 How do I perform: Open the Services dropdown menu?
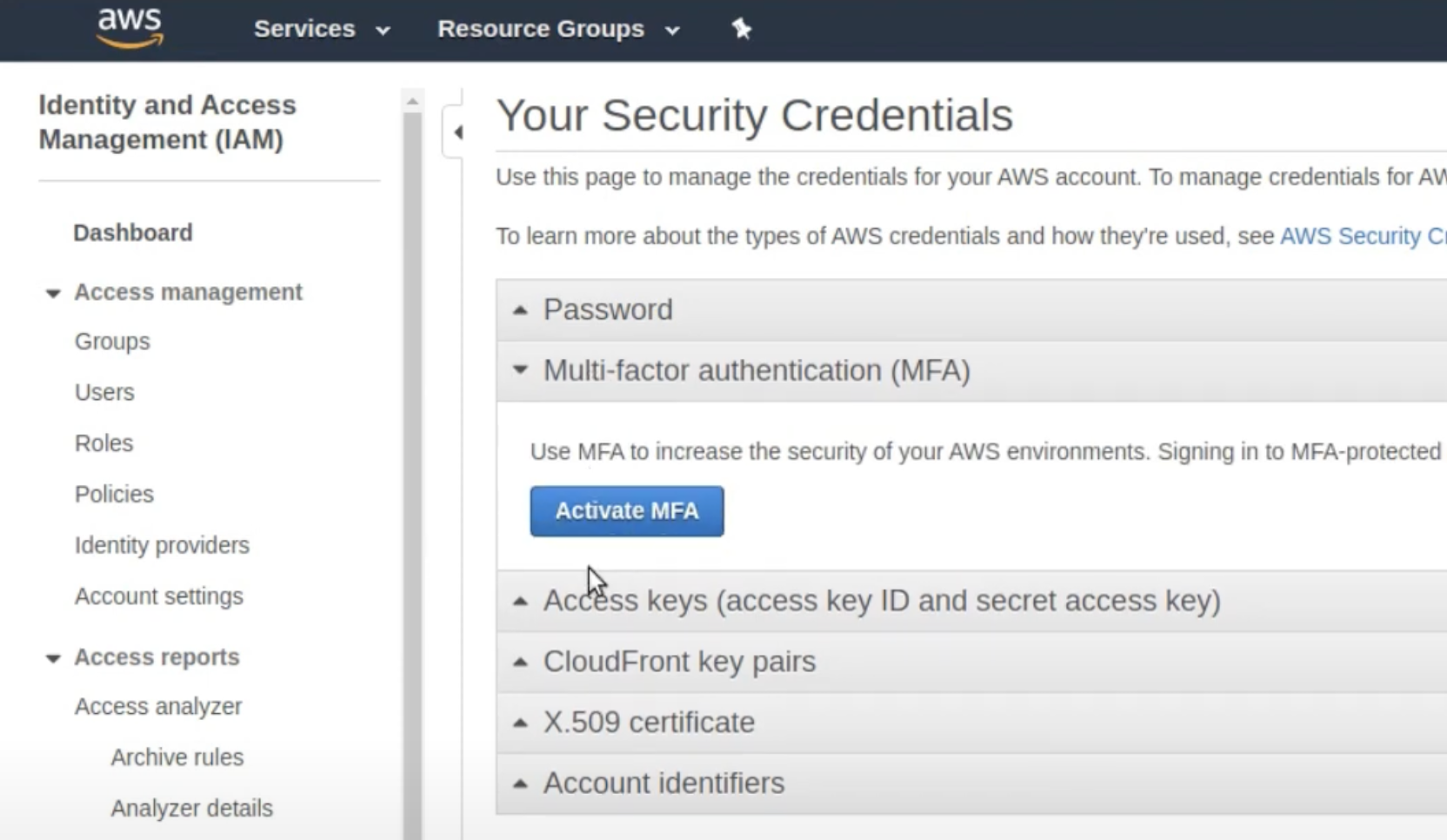(322, 29)
